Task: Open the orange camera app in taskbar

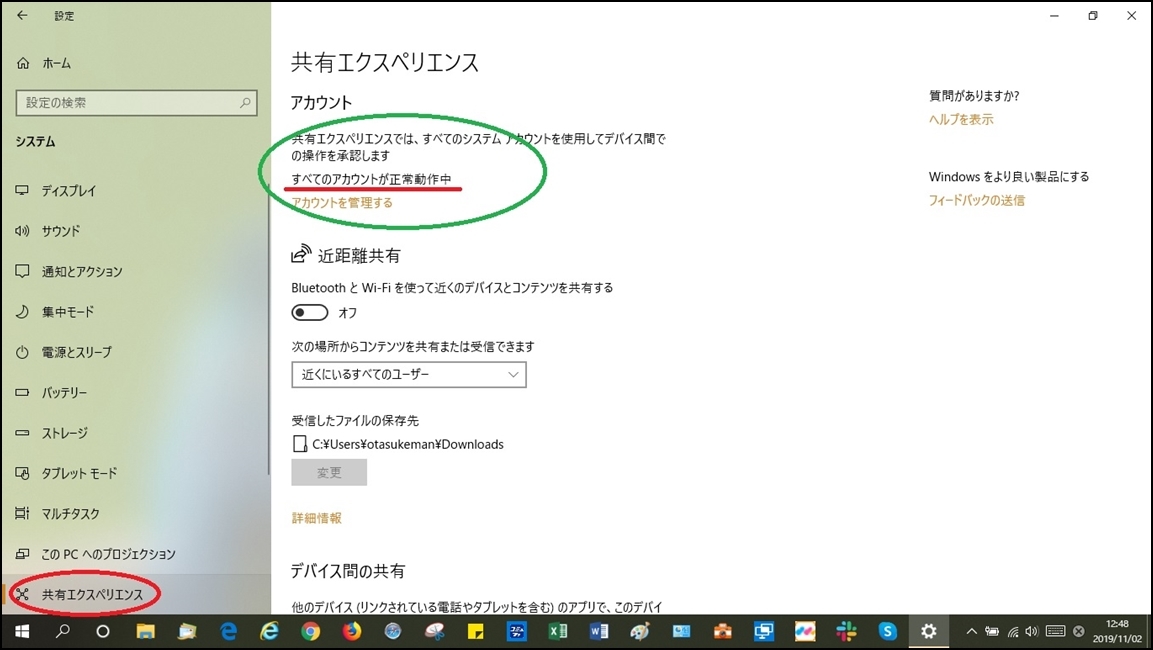Action: click(723, 631)
